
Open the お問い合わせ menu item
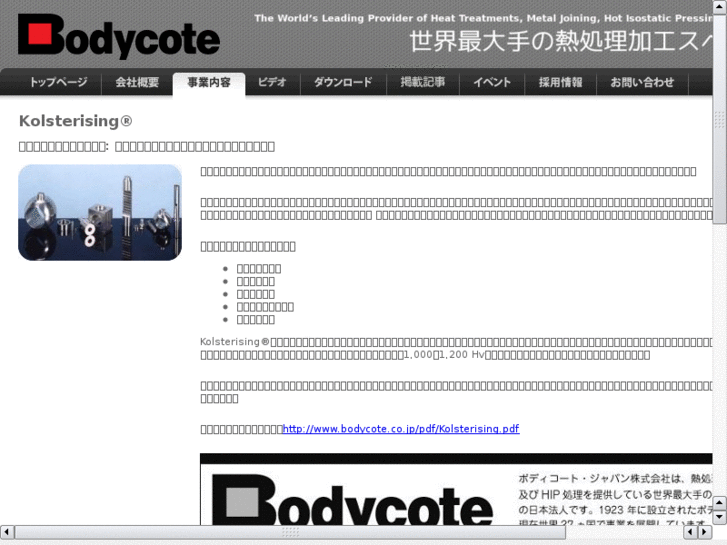tap(642, 83)
